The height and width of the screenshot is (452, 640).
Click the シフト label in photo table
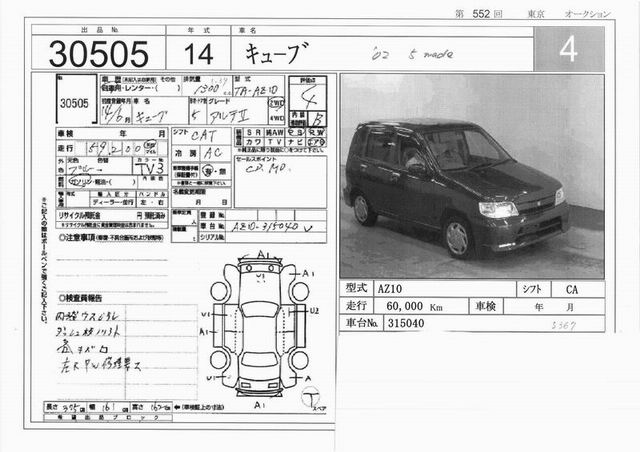coord(532,289)
